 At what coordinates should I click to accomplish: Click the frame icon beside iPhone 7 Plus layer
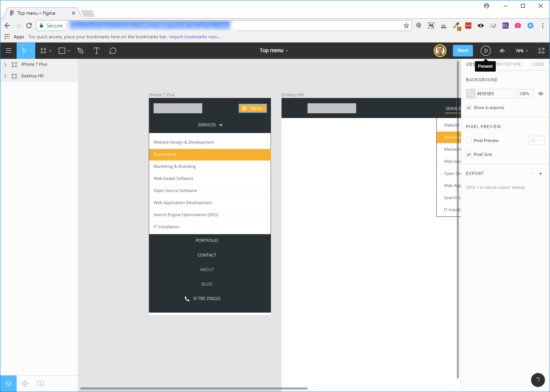pos(14,65)
